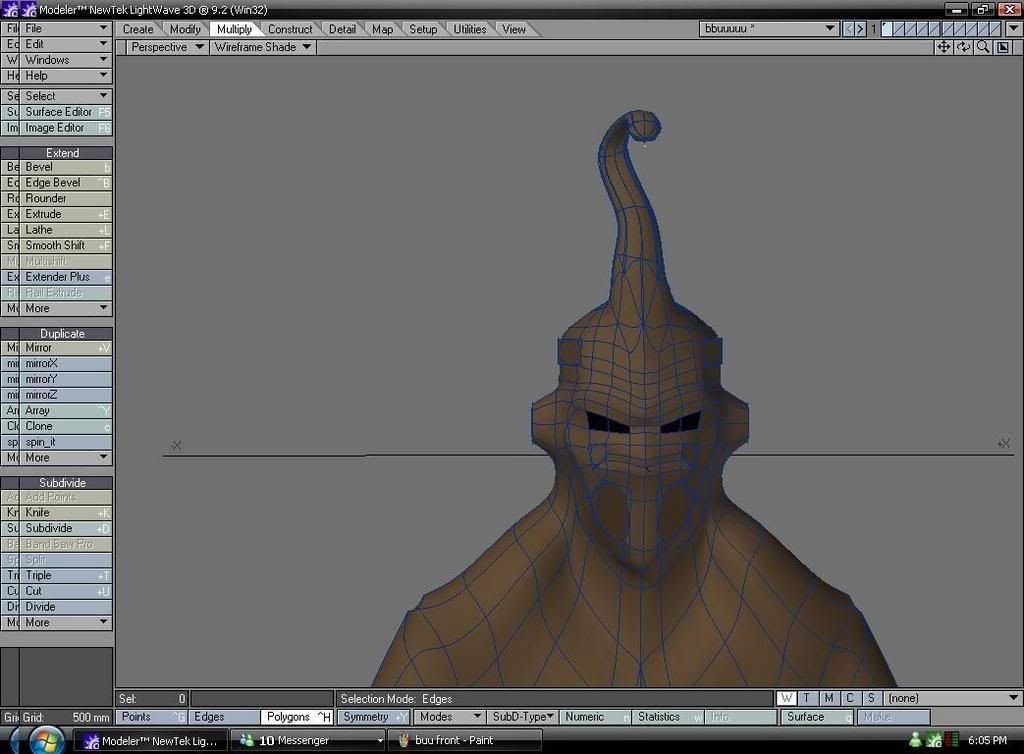Switch to the Utilities tab

tap(470, 29)
